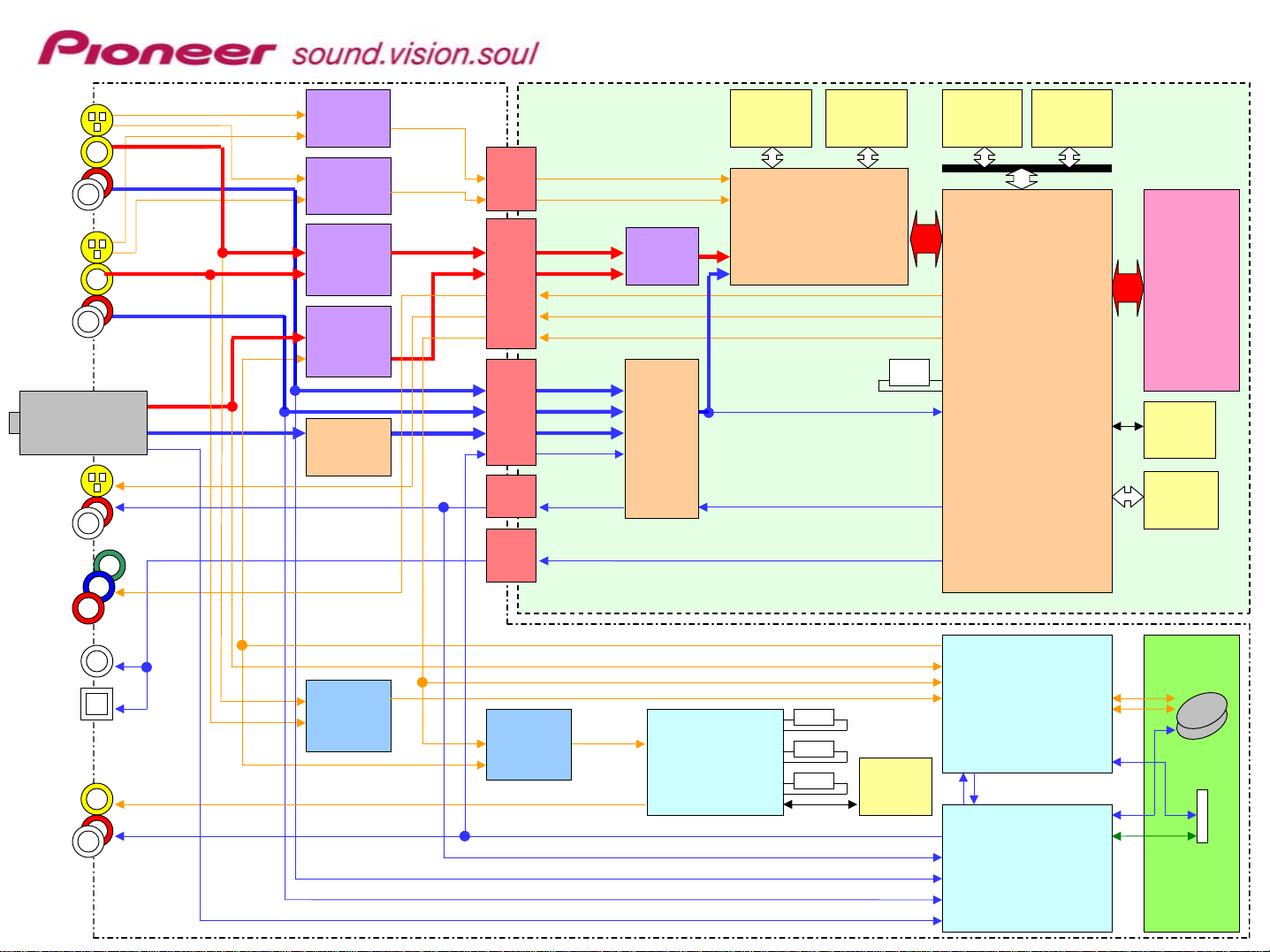Select the square optical connector icon
The image size is (1270, 952).
(96, 704)
